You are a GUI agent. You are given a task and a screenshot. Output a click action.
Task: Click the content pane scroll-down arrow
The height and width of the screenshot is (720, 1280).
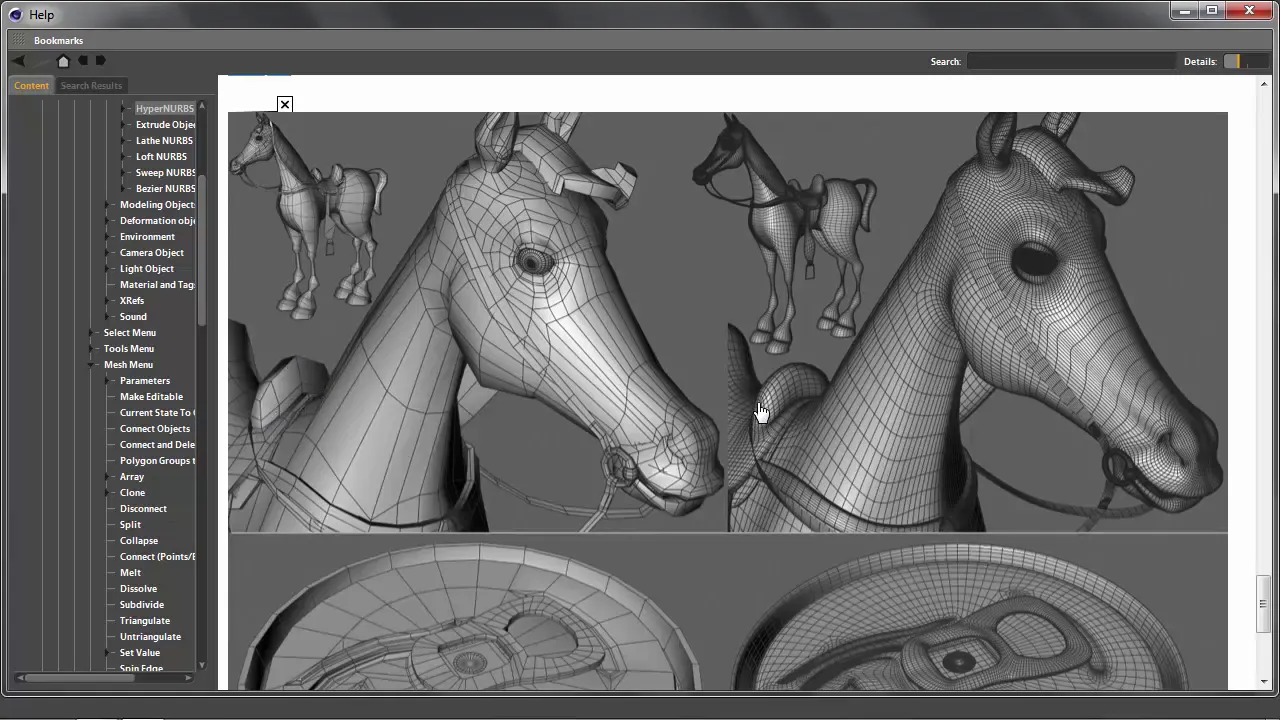tap(1263, 681)
